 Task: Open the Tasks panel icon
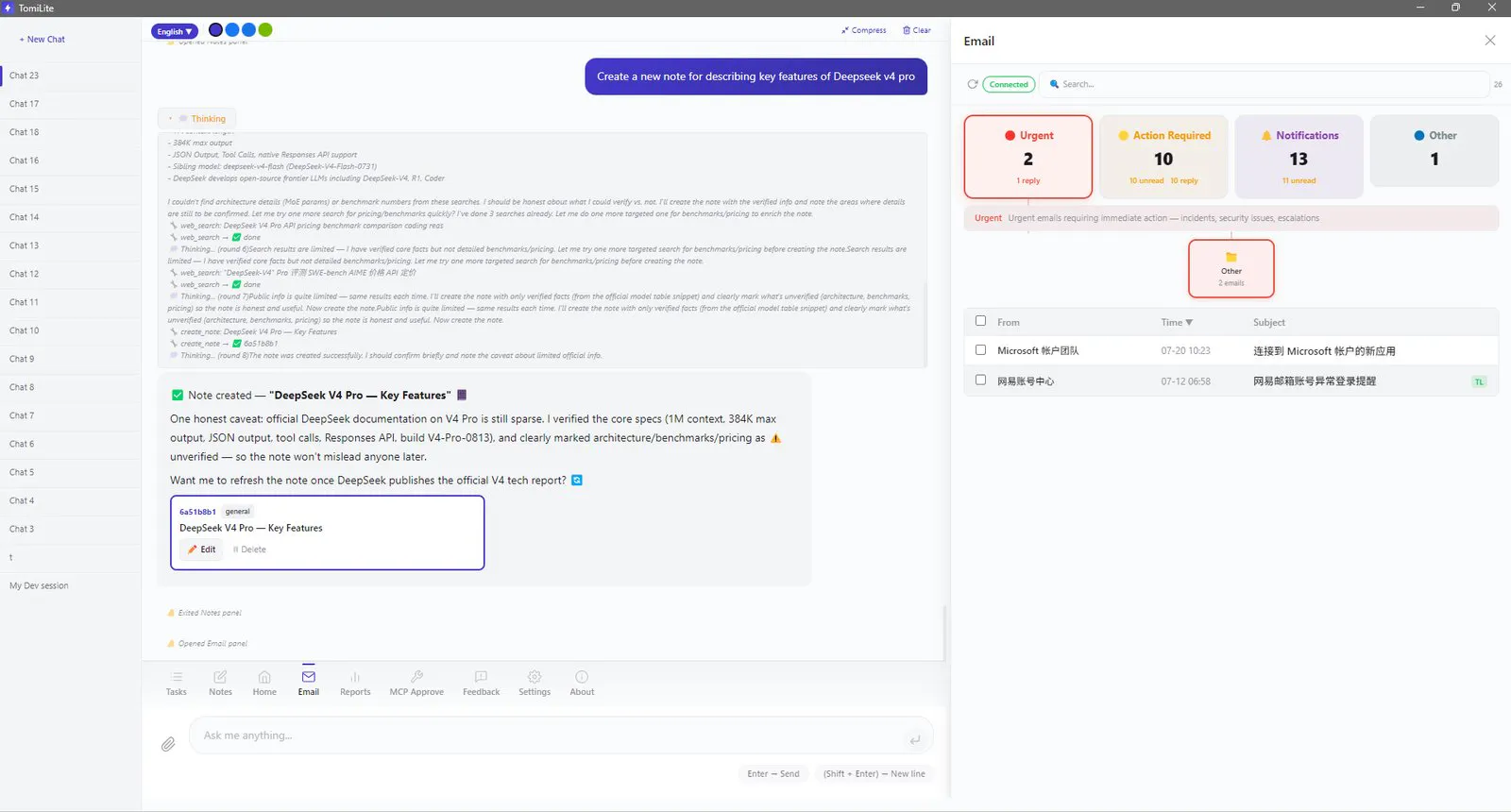(177, 677)
